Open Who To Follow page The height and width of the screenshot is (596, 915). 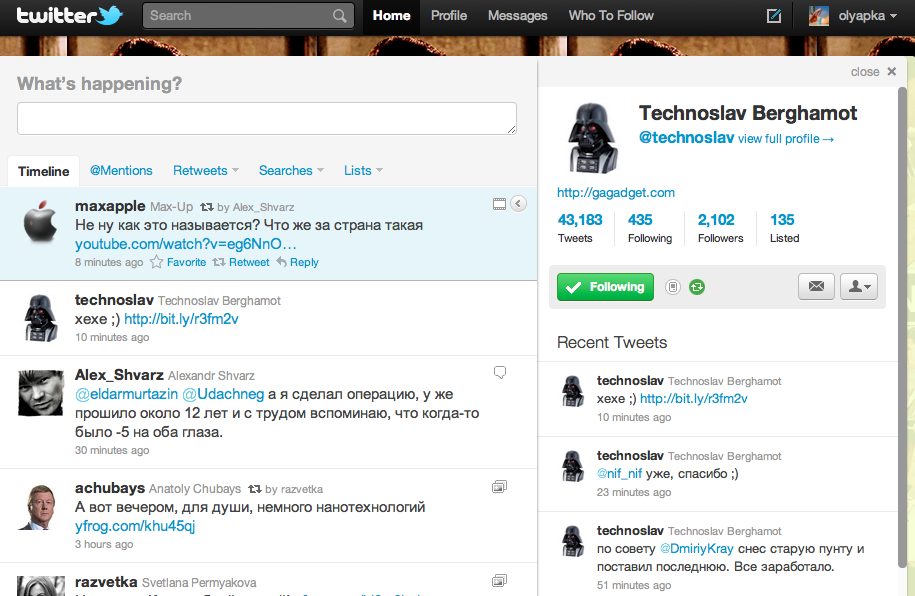coord(611,16)
